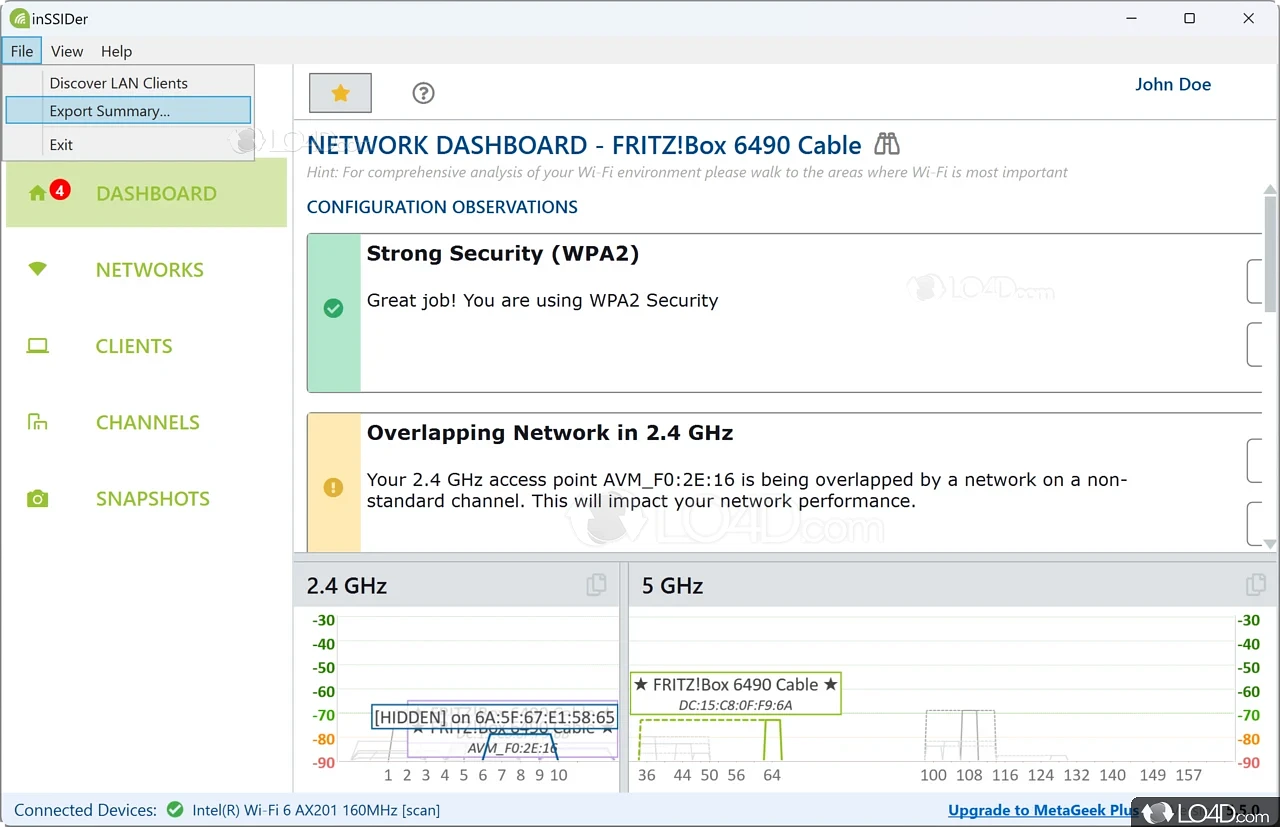Click the Channels chart icon
Image resolution: width=1280 pixels, height=827 pixels.
[x=38, y=422]
